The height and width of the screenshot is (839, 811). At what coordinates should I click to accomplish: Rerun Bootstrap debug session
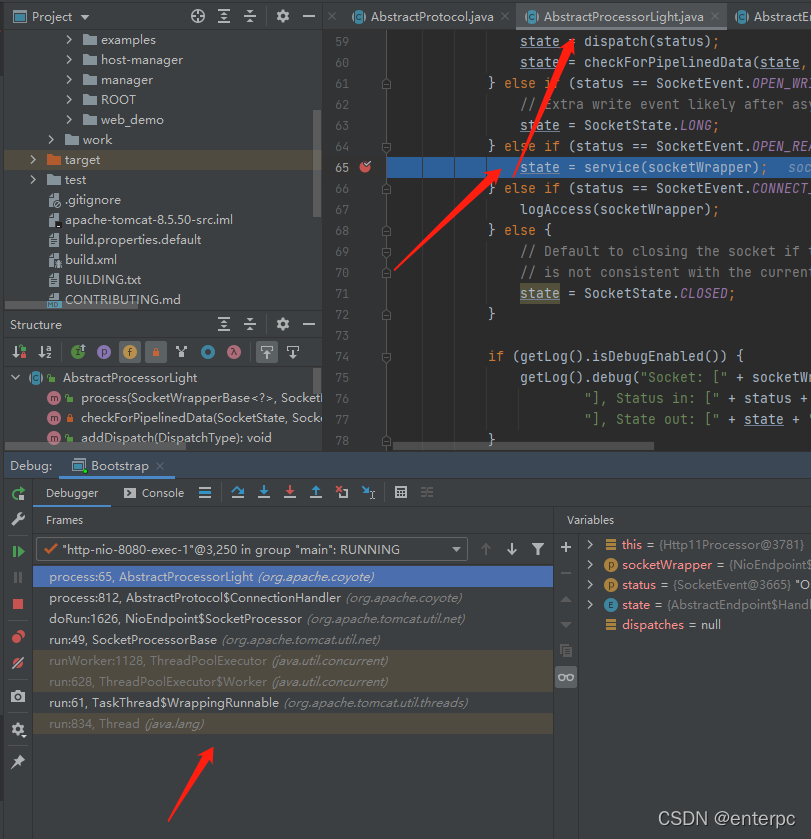coord(18,493)
